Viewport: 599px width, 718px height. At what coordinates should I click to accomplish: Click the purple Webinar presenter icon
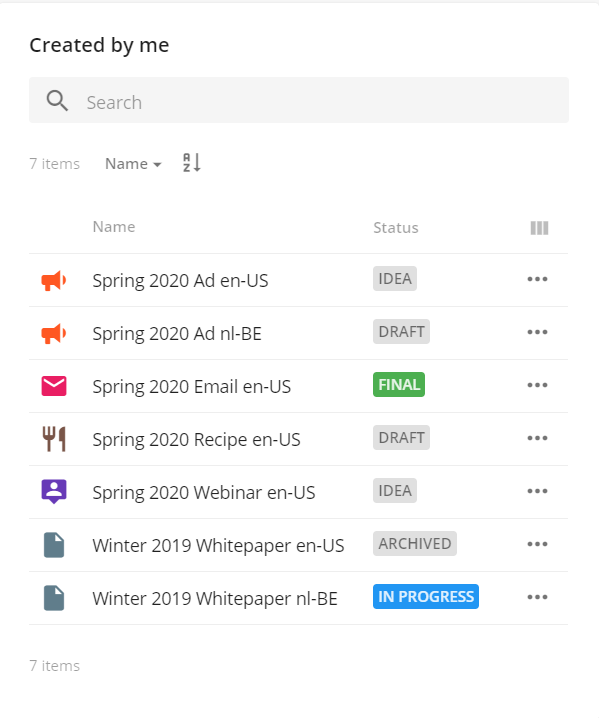point(54,492)
